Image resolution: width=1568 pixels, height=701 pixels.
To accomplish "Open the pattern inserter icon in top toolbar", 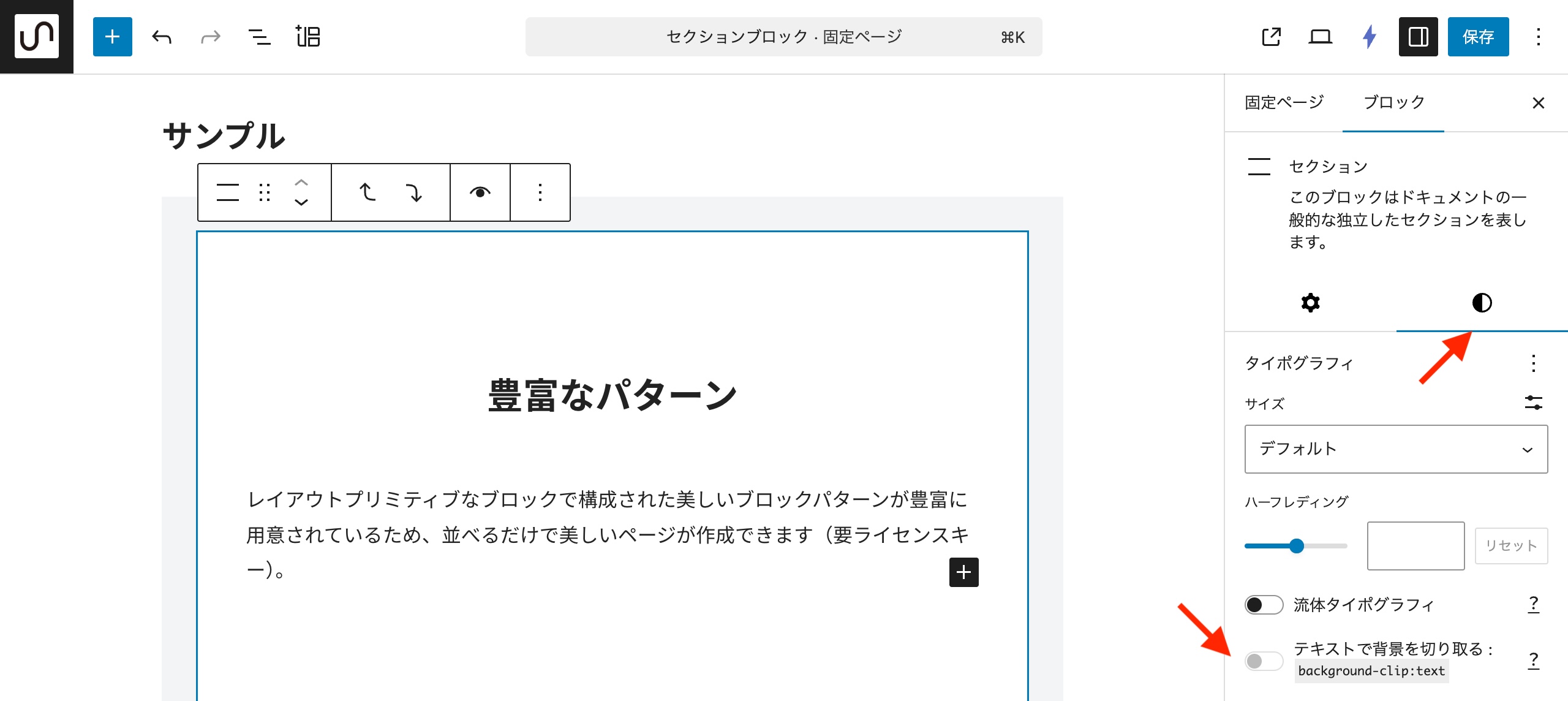I will pos(308,37).
